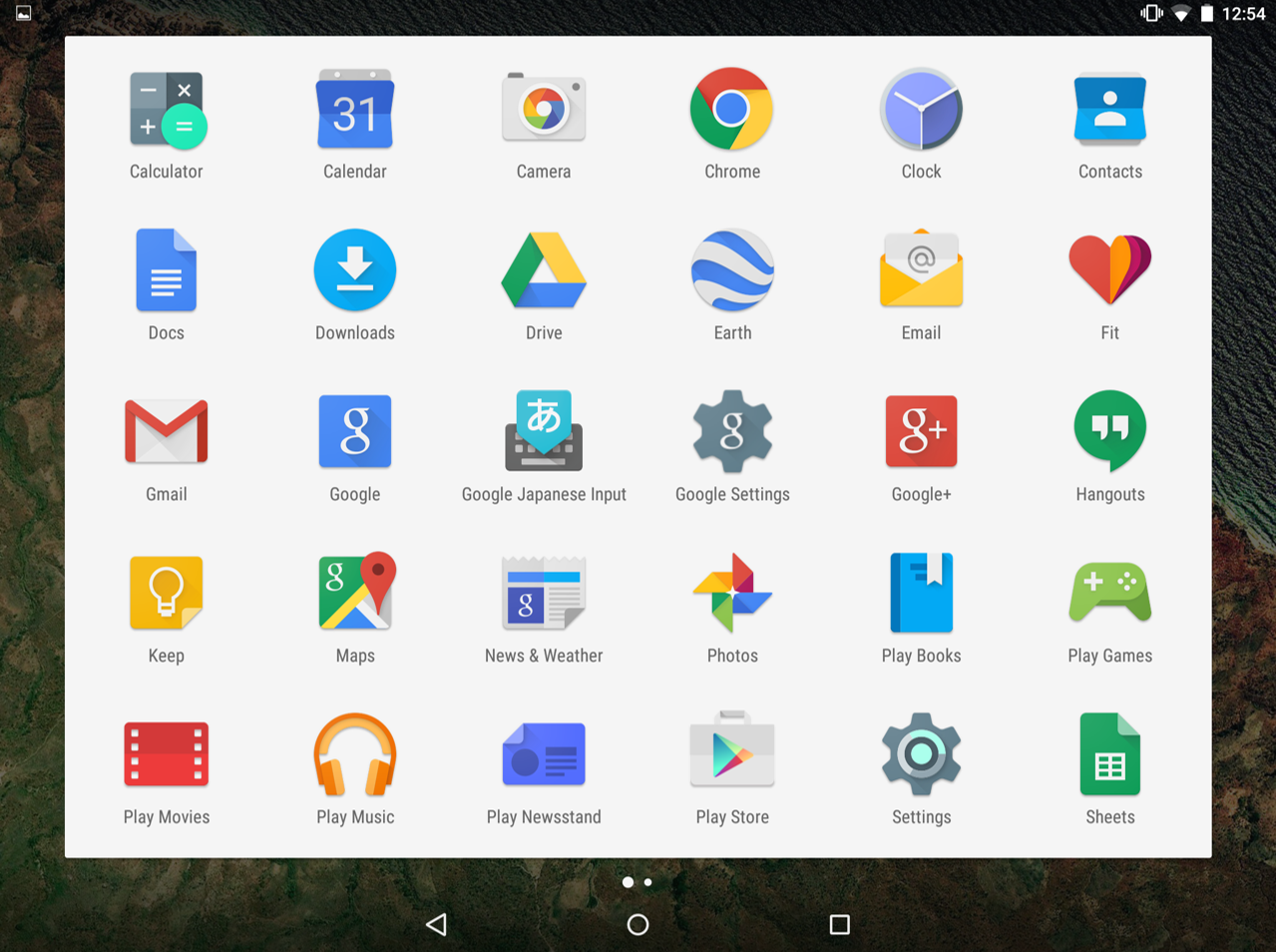
Task: Open the News & Weather app
Action: click(544, 593)
